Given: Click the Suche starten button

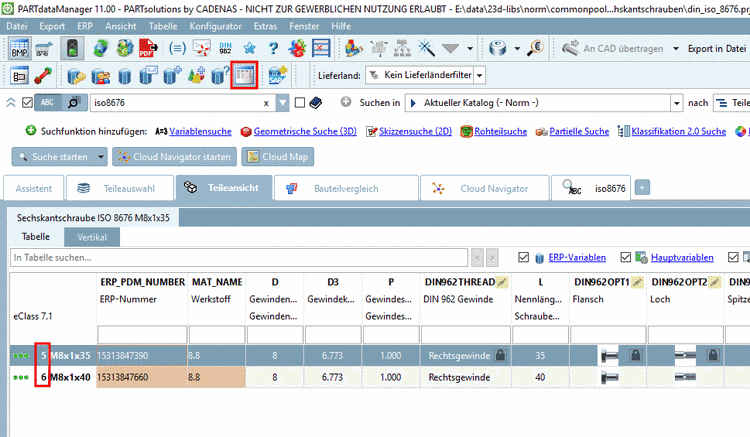Looking at the screenshot, I should coord(54,157).
